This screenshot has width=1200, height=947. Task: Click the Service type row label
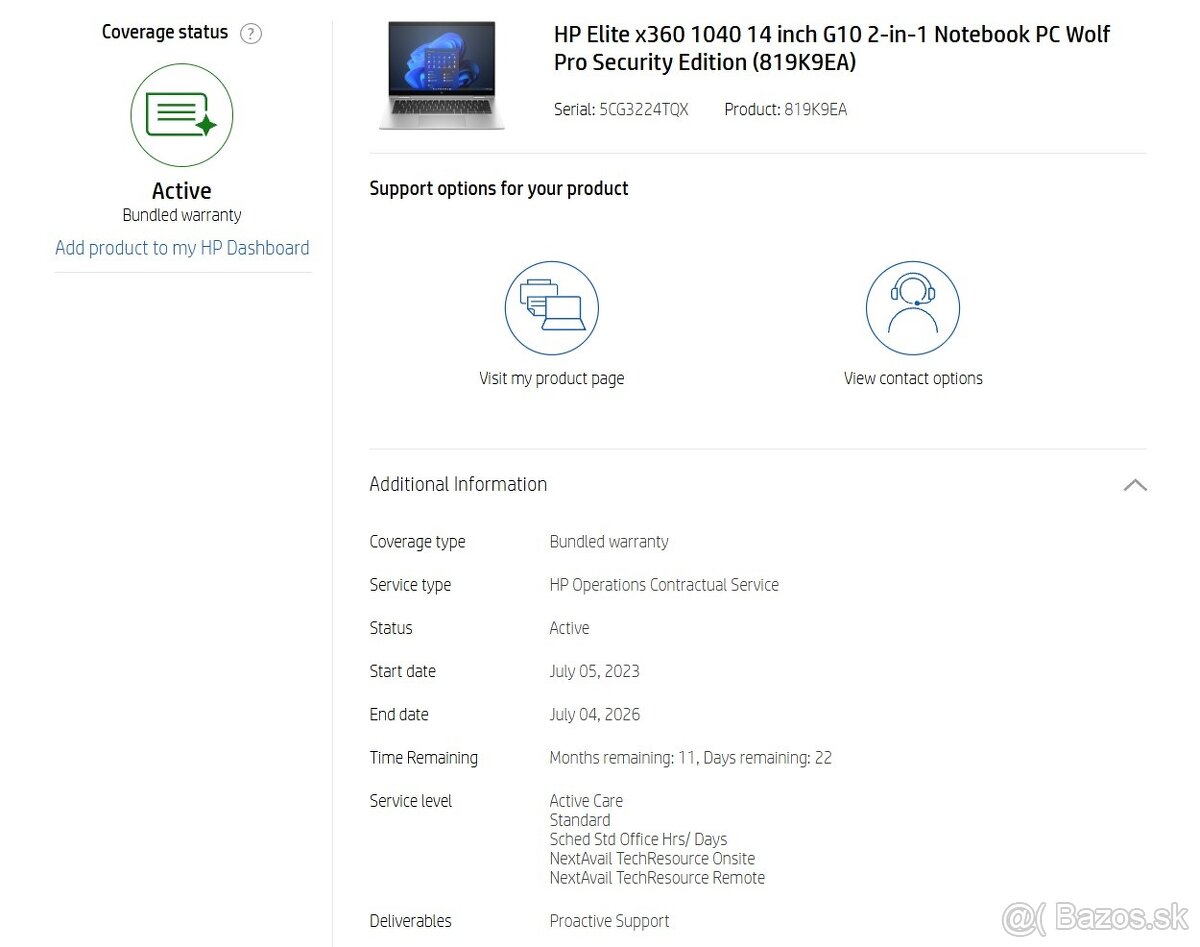pos(410,585)
